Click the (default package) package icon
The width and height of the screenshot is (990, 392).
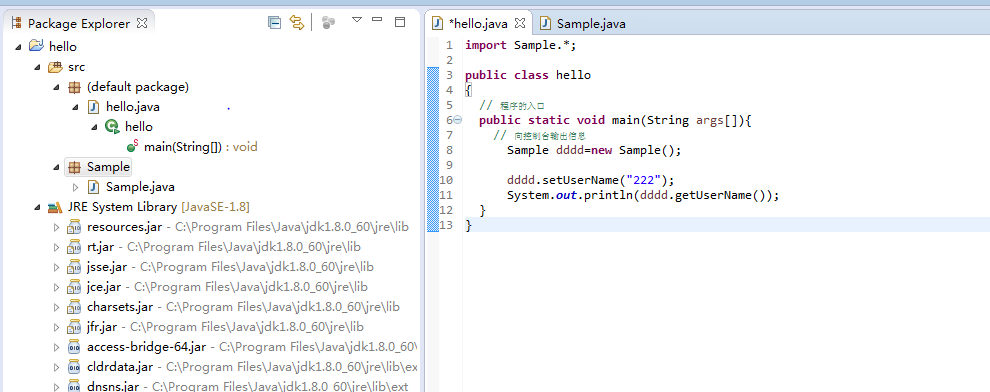point(75,87)
